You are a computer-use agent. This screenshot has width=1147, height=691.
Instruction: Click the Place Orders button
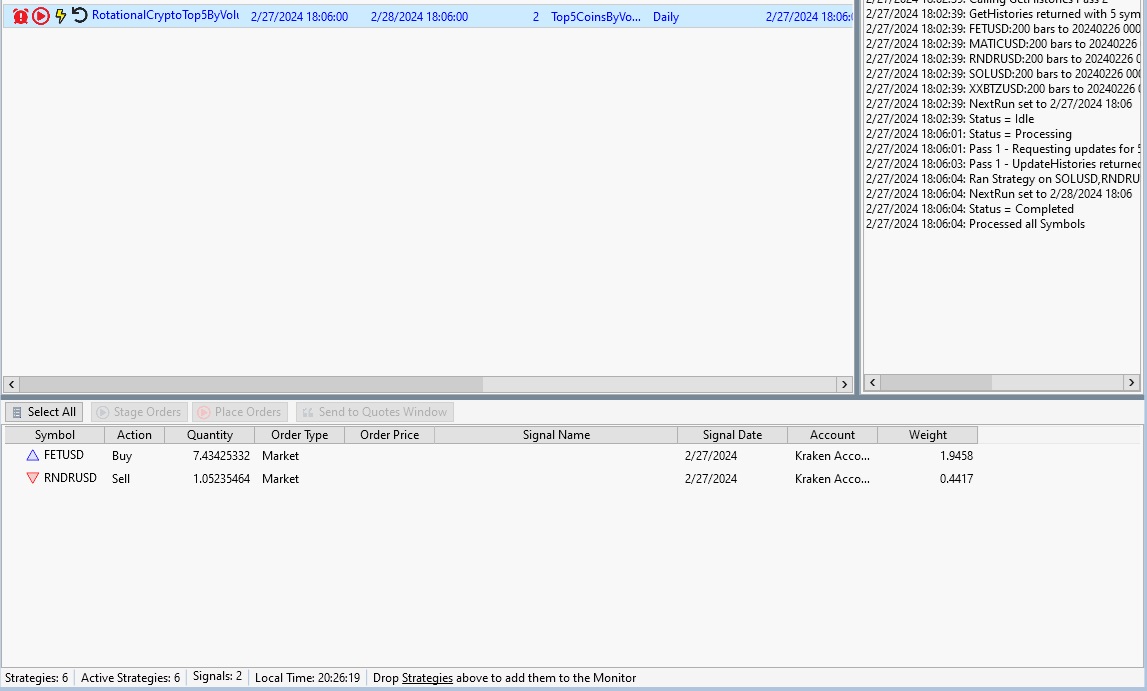[240, 412]
